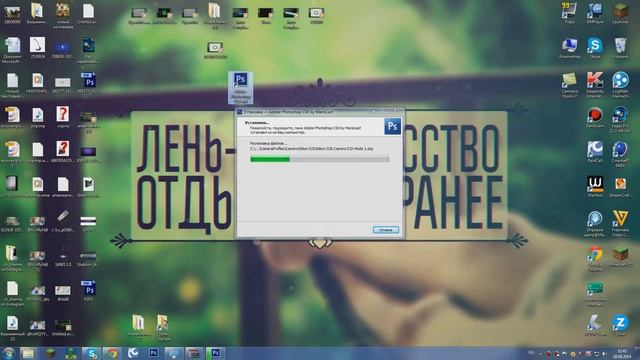The height and width of the screenshot is (360, 640).
Task: Click the Ps logo in the installer dialog
Action: [x=392, y=126]
